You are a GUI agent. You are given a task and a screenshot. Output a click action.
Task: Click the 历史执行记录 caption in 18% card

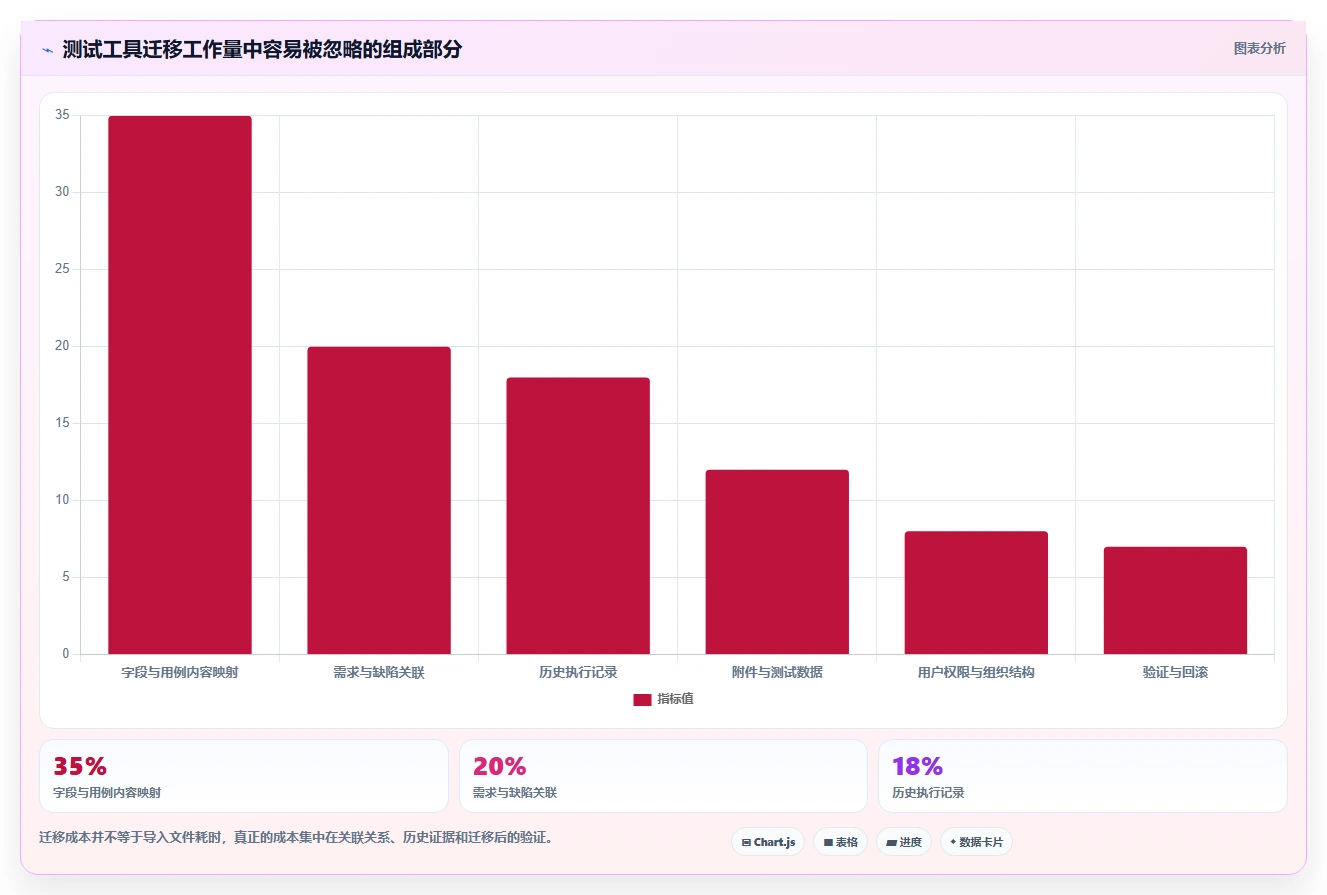(x=928, y=793)
